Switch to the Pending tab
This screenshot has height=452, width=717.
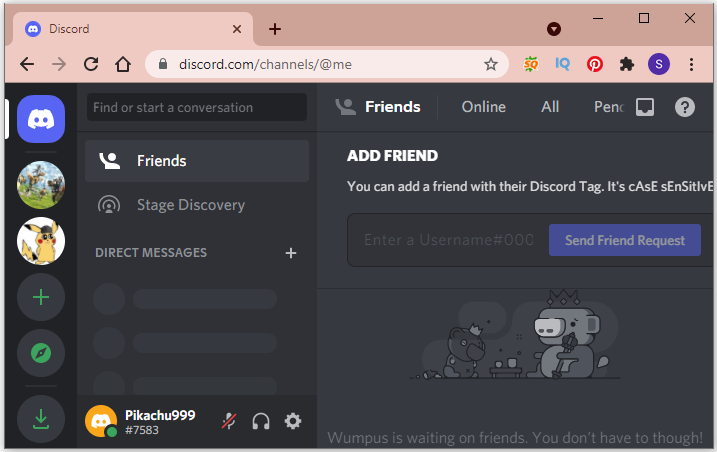tap(608, 107)
